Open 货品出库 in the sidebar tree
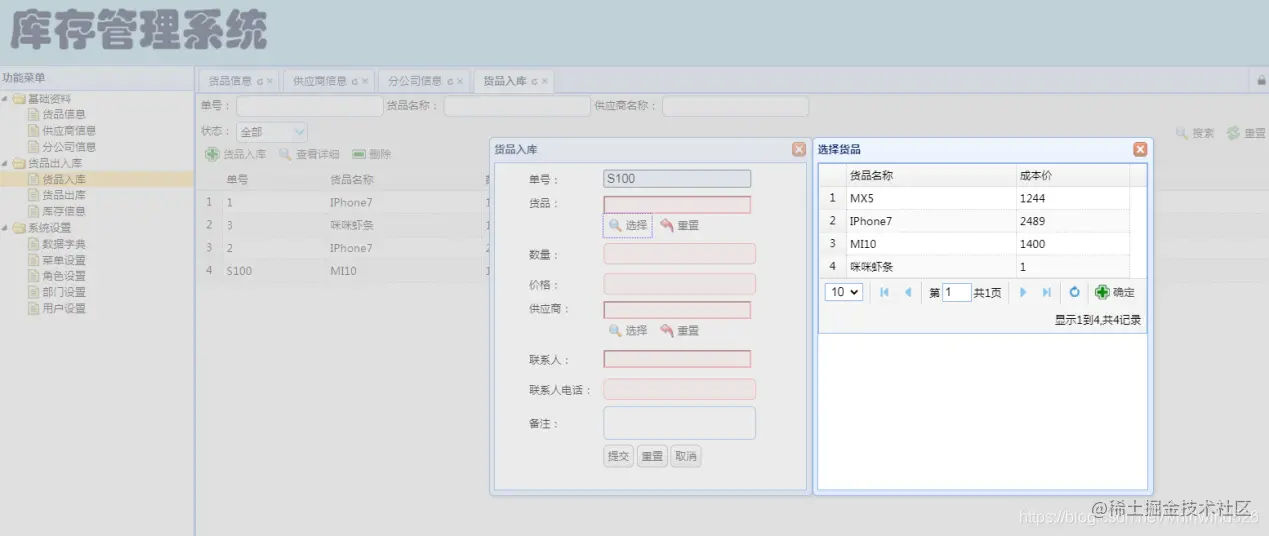This screenshot has width=1269, height=536. [63, 195]
